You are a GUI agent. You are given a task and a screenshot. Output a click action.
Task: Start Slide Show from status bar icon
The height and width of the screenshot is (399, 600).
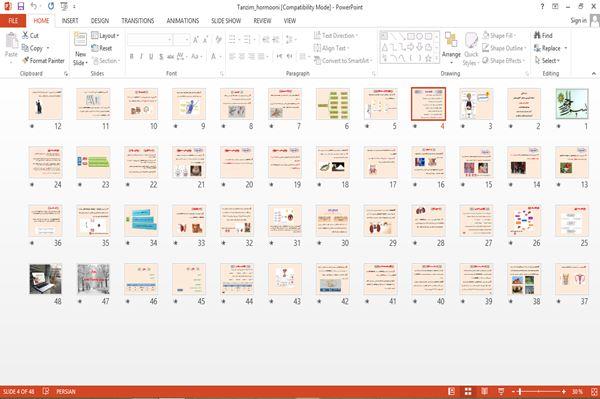pyautogui.click(x=501, y=391)
